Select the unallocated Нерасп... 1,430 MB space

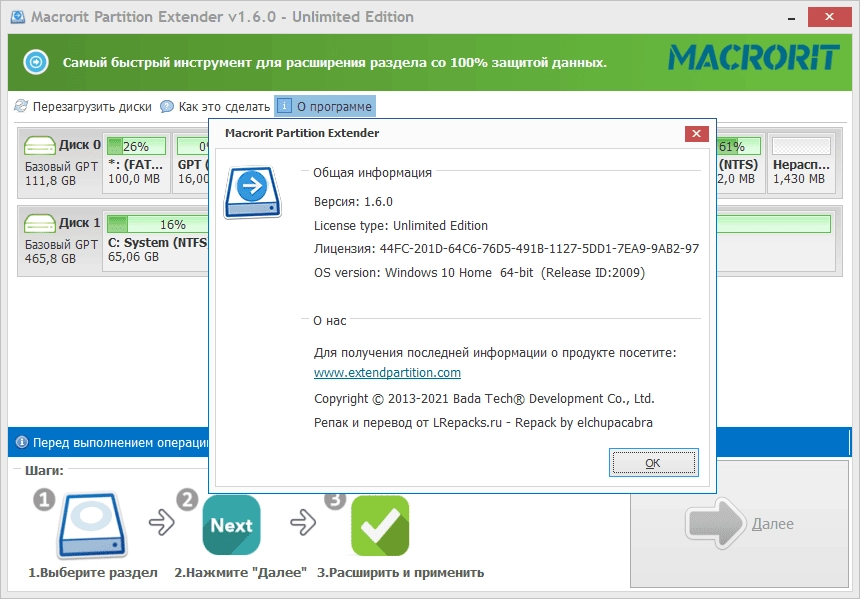(801, 162)
